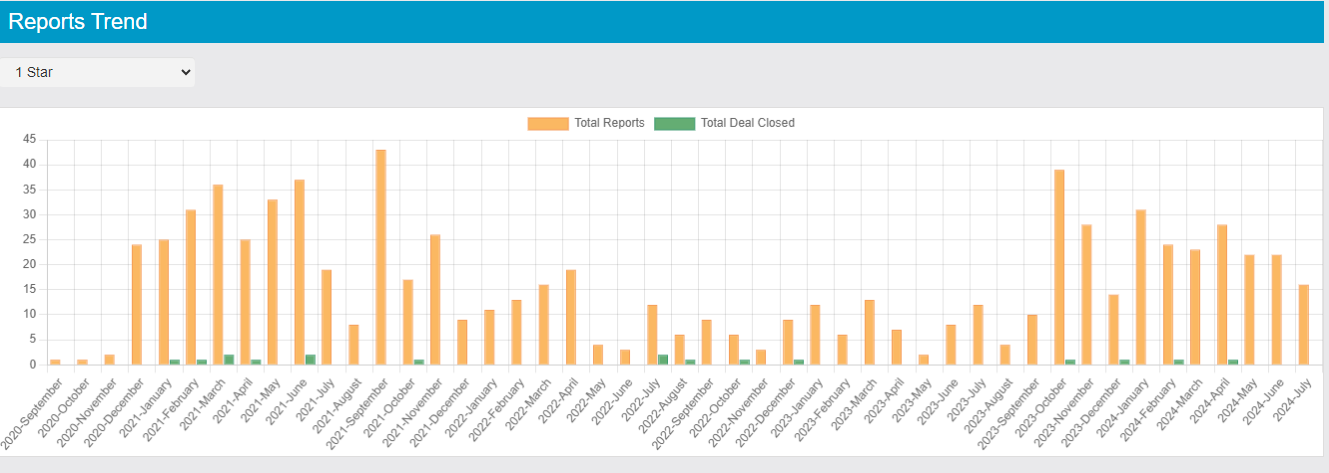Click the 2021-March green deal closed bar

229,360
